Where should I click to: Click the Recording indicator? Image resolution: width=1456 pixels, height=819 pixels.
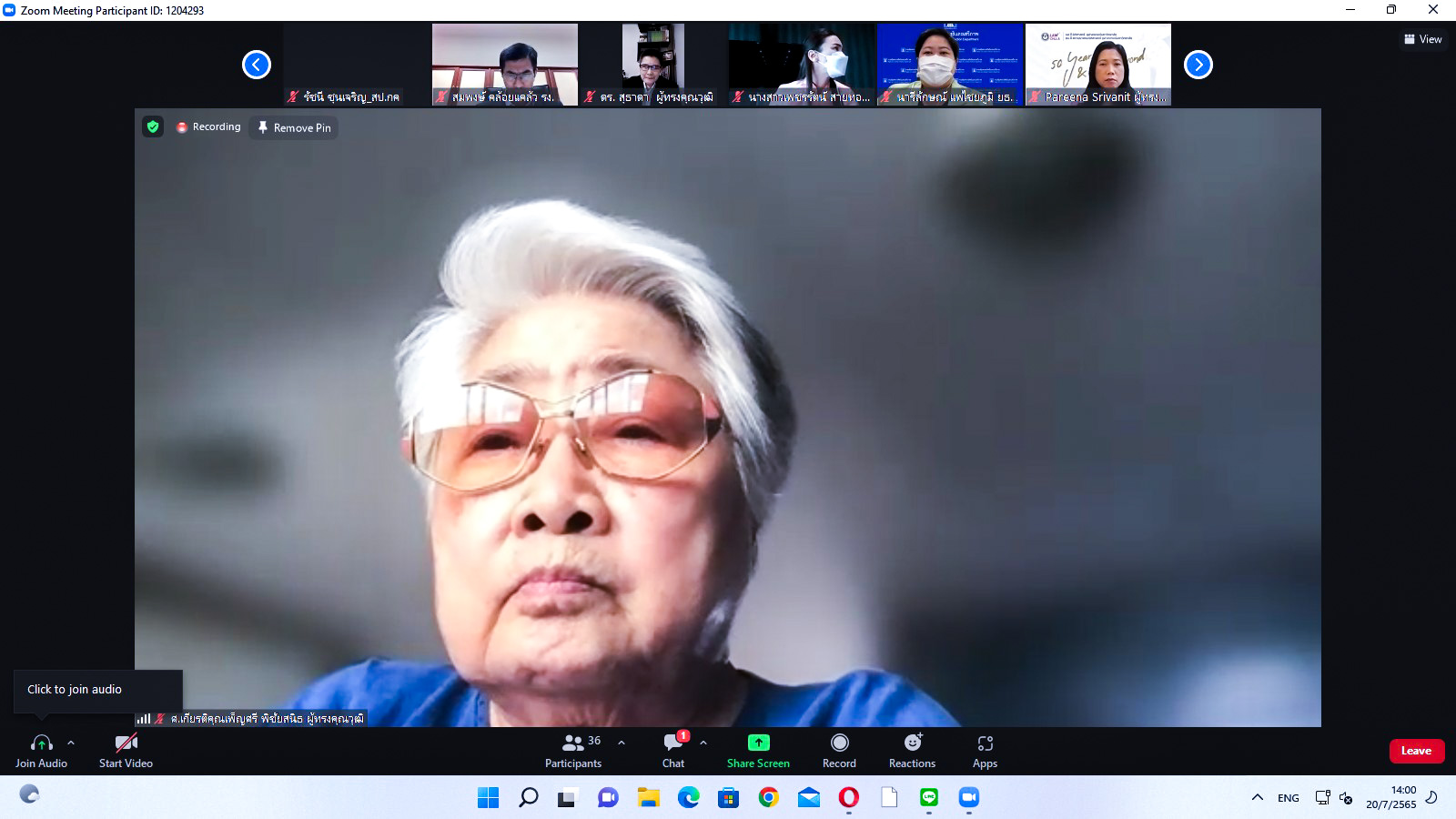[208, 126]
